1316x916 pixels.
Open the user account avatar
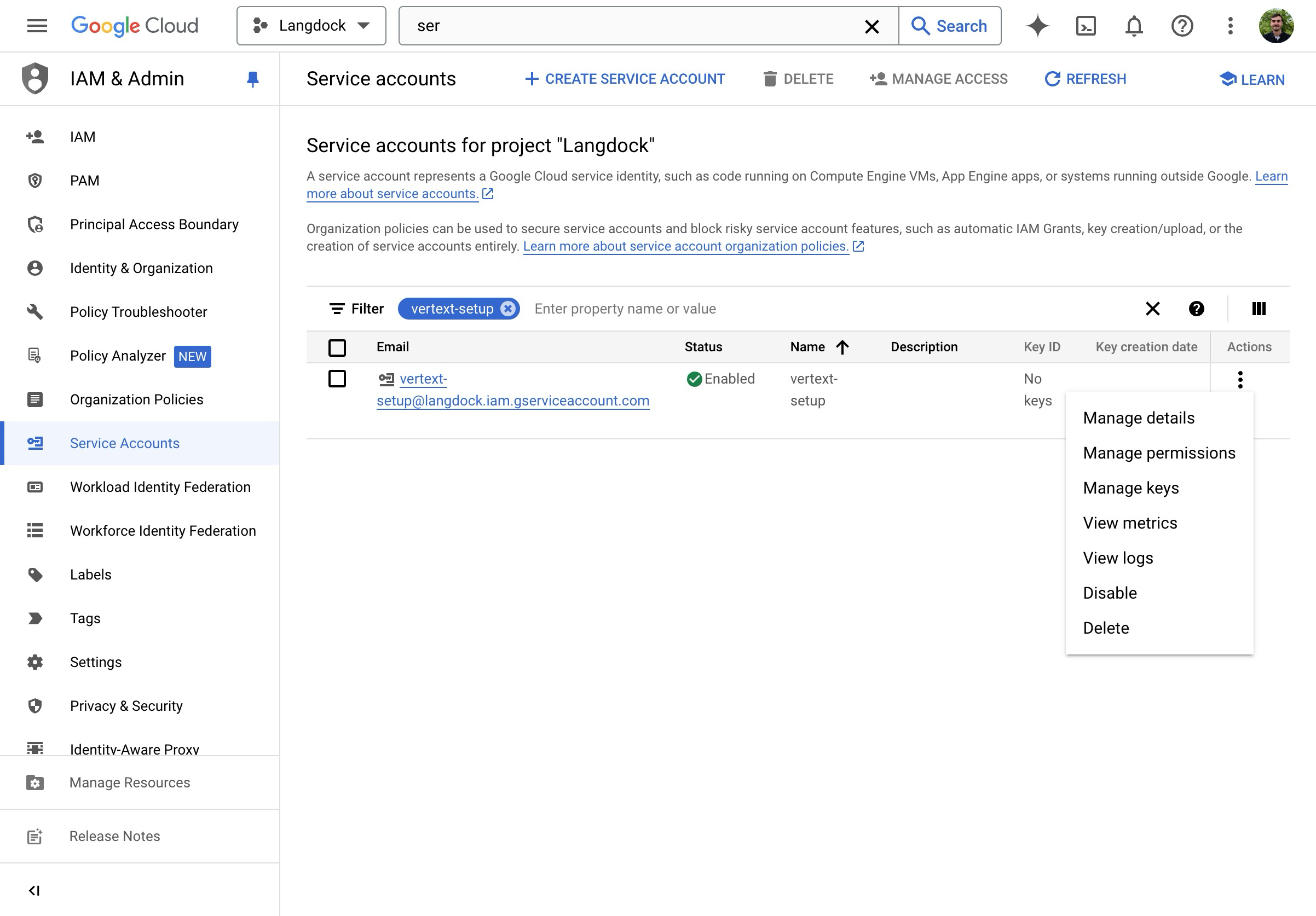pyautogui.click(x=1276, y=26)
